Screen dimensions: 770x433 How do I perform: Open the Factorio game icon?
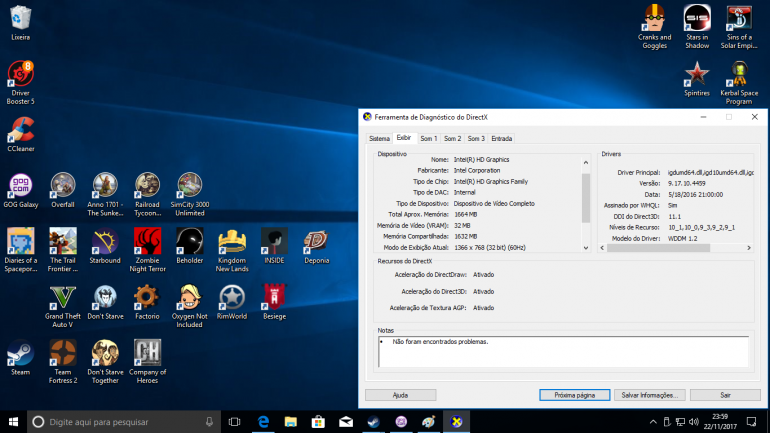point(147,297)
